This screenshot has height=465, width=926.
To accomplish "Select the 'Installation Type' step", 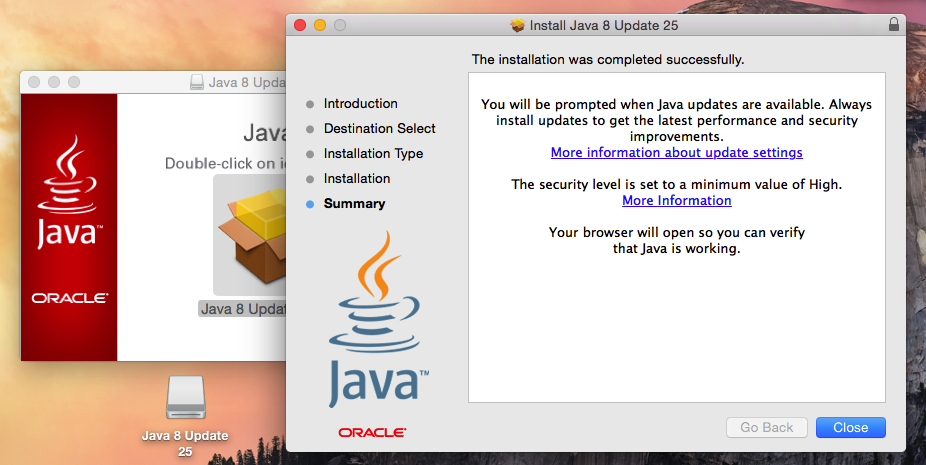I will point(373,154).
